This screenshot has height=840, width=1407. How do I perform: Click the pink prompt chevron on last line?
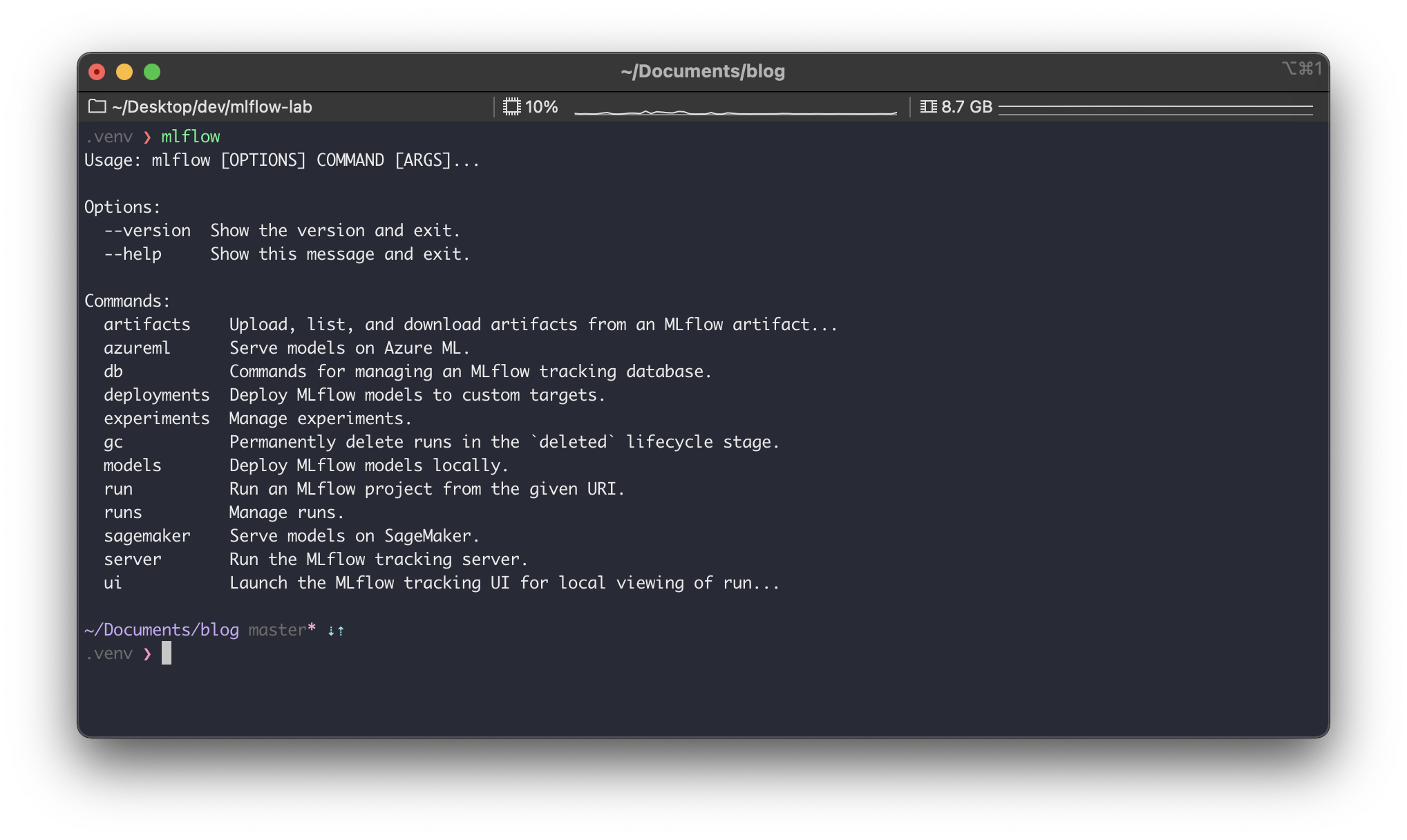[x=147, y=653]
